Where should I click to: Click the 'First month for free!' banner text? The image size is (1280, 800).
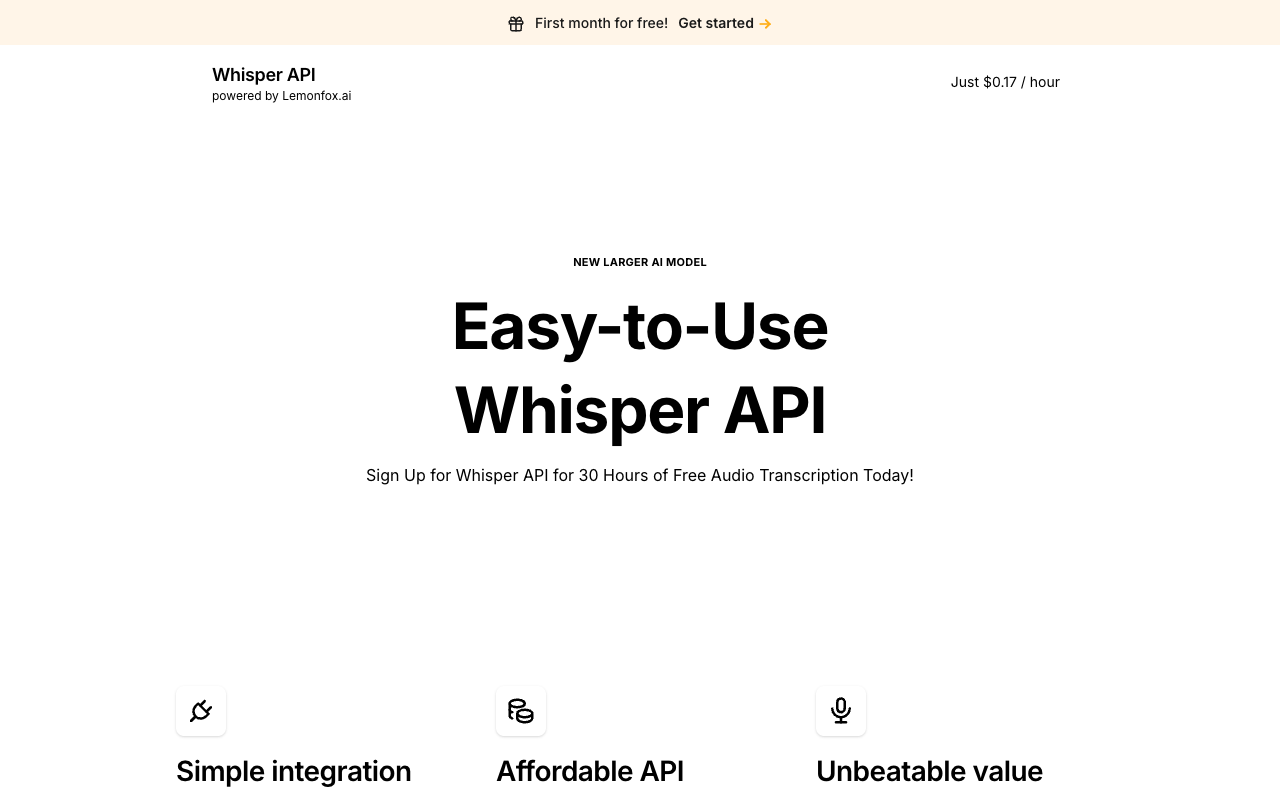pyautogui.click(x=601, y=23)
